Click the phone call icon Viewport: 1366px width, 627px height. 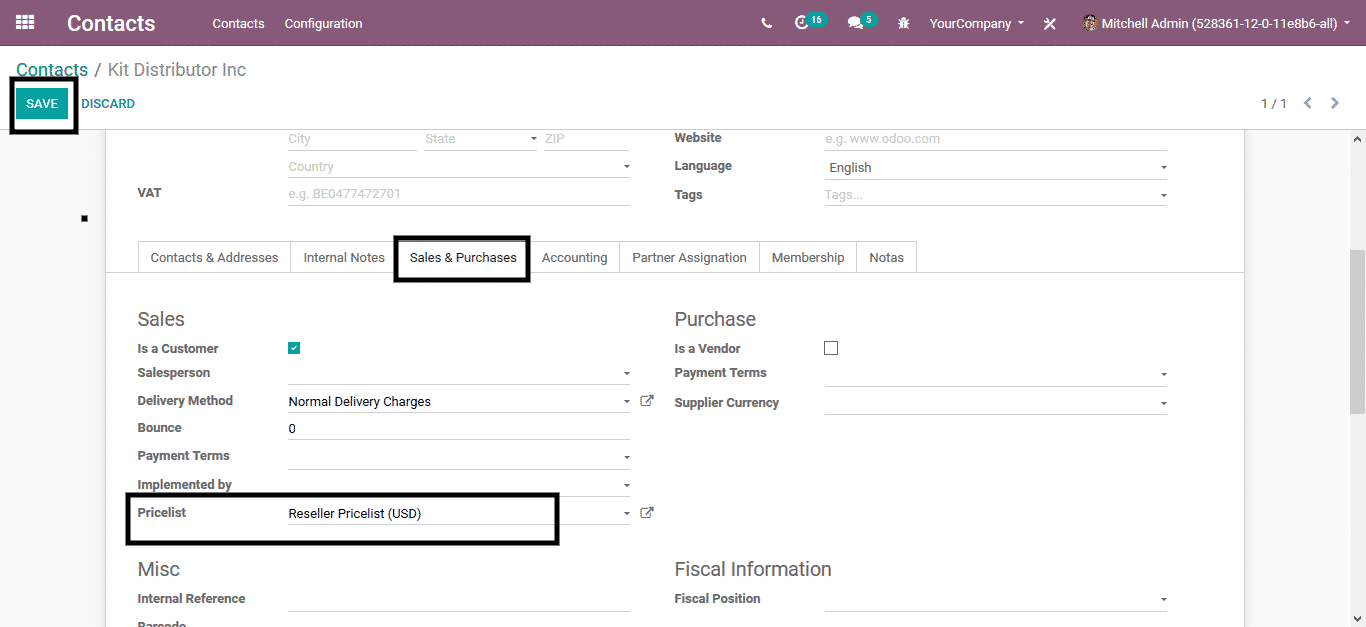766,23
